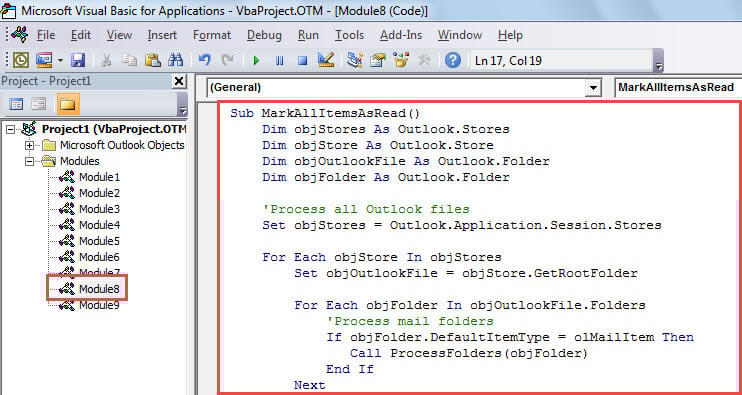742x395 pixels.
Task: Open the Insert UserForm dropdown arrow
Action: click(x=60, y=61)
